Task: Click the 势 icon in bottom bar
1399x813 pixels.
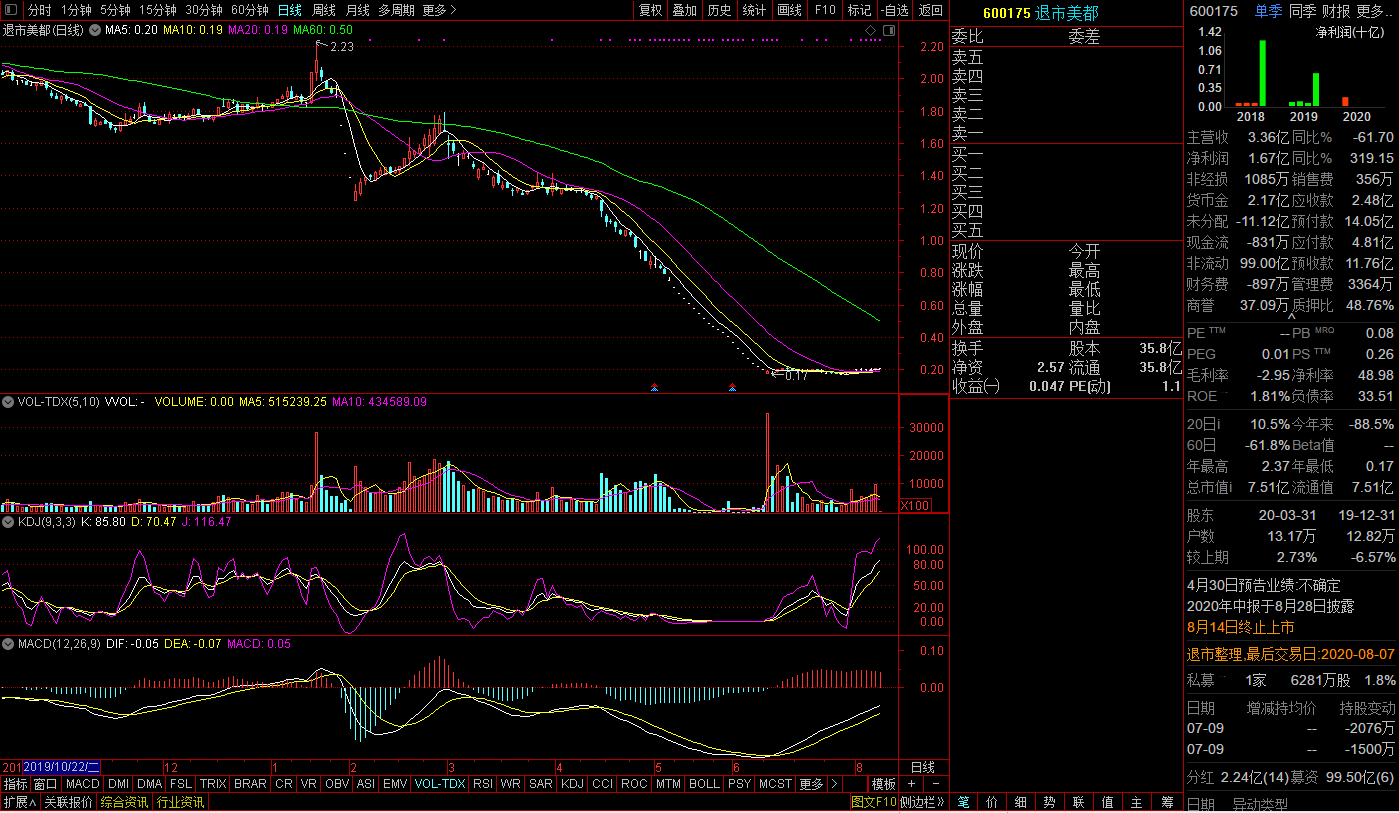Action: click(x=1049, y=802)
